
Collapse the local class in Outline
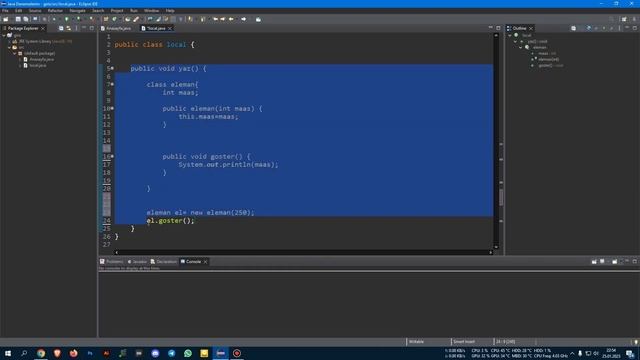point(510,36)
